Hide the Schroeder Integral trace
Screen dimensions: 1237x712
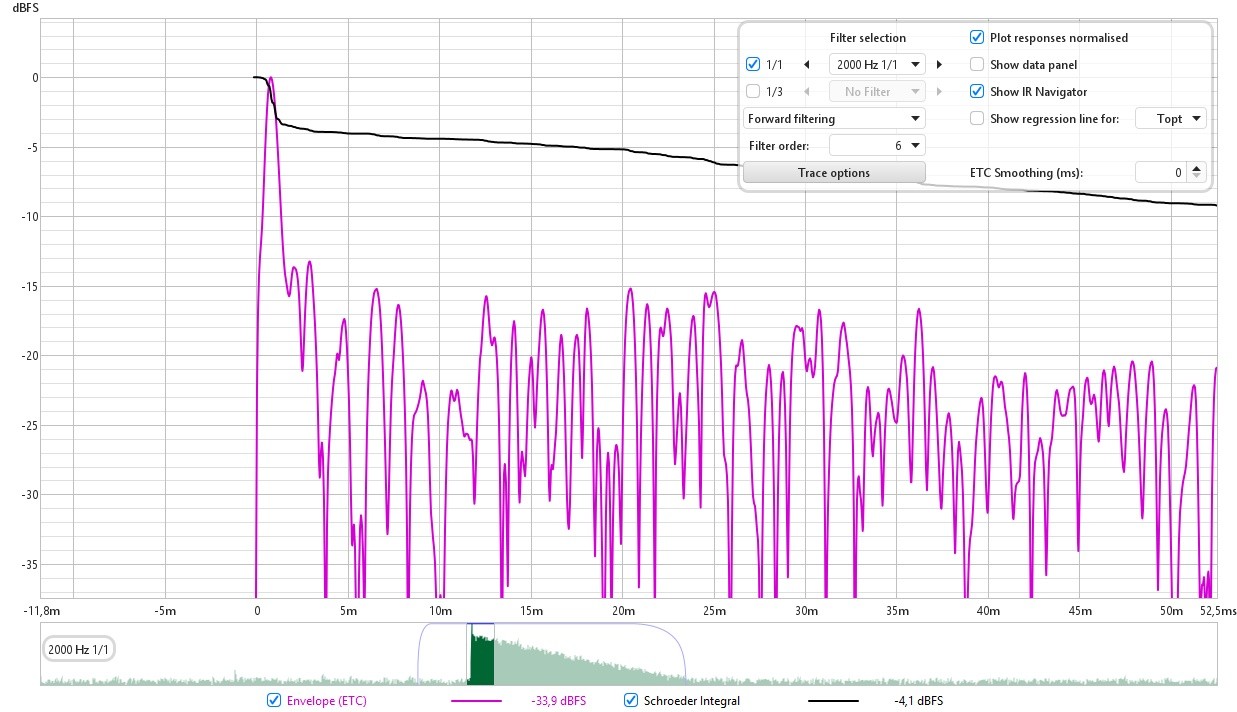631,701
